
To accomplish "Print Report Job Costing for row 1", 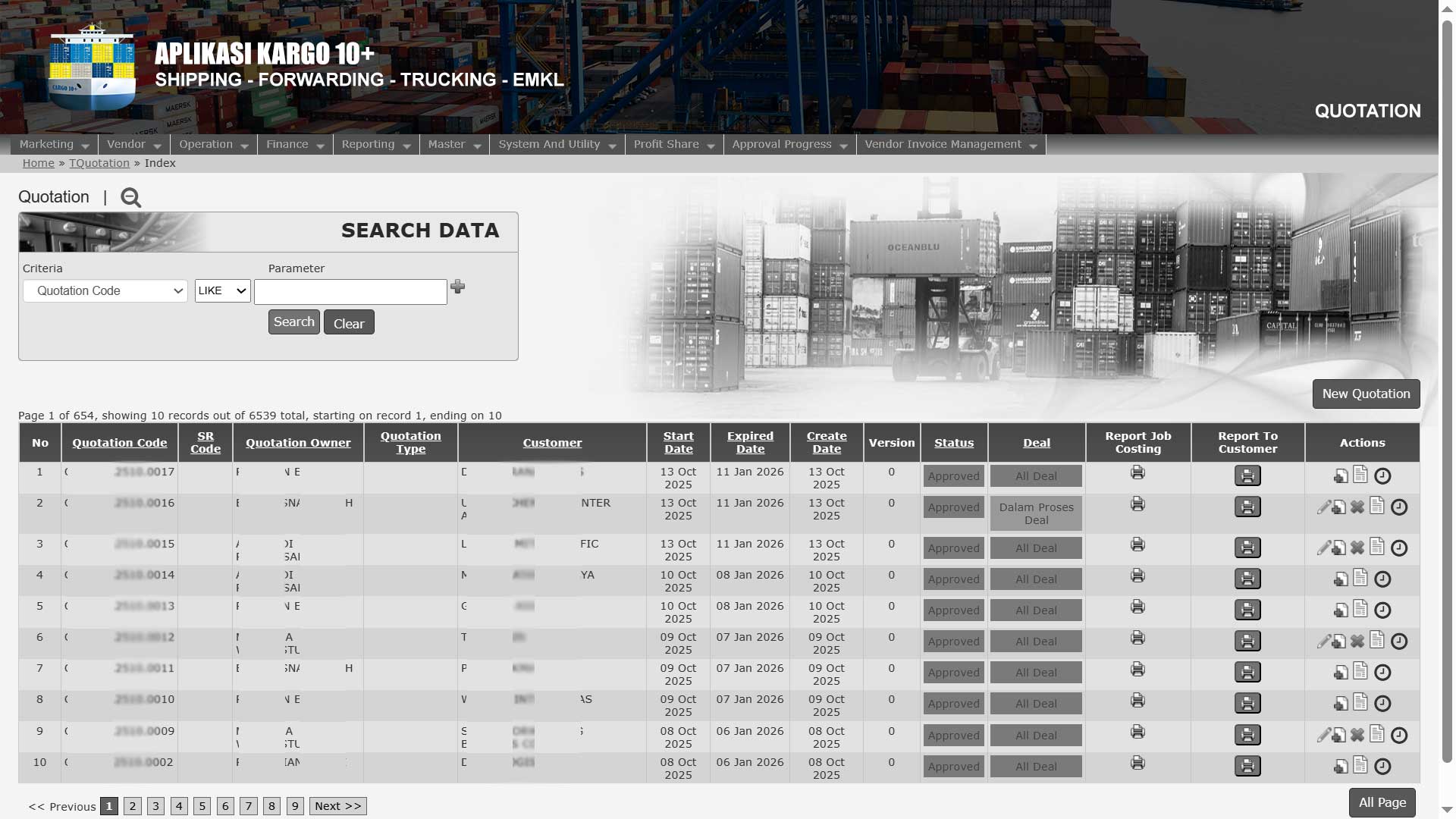I will pyautogui.click(x=1137, y=473).
